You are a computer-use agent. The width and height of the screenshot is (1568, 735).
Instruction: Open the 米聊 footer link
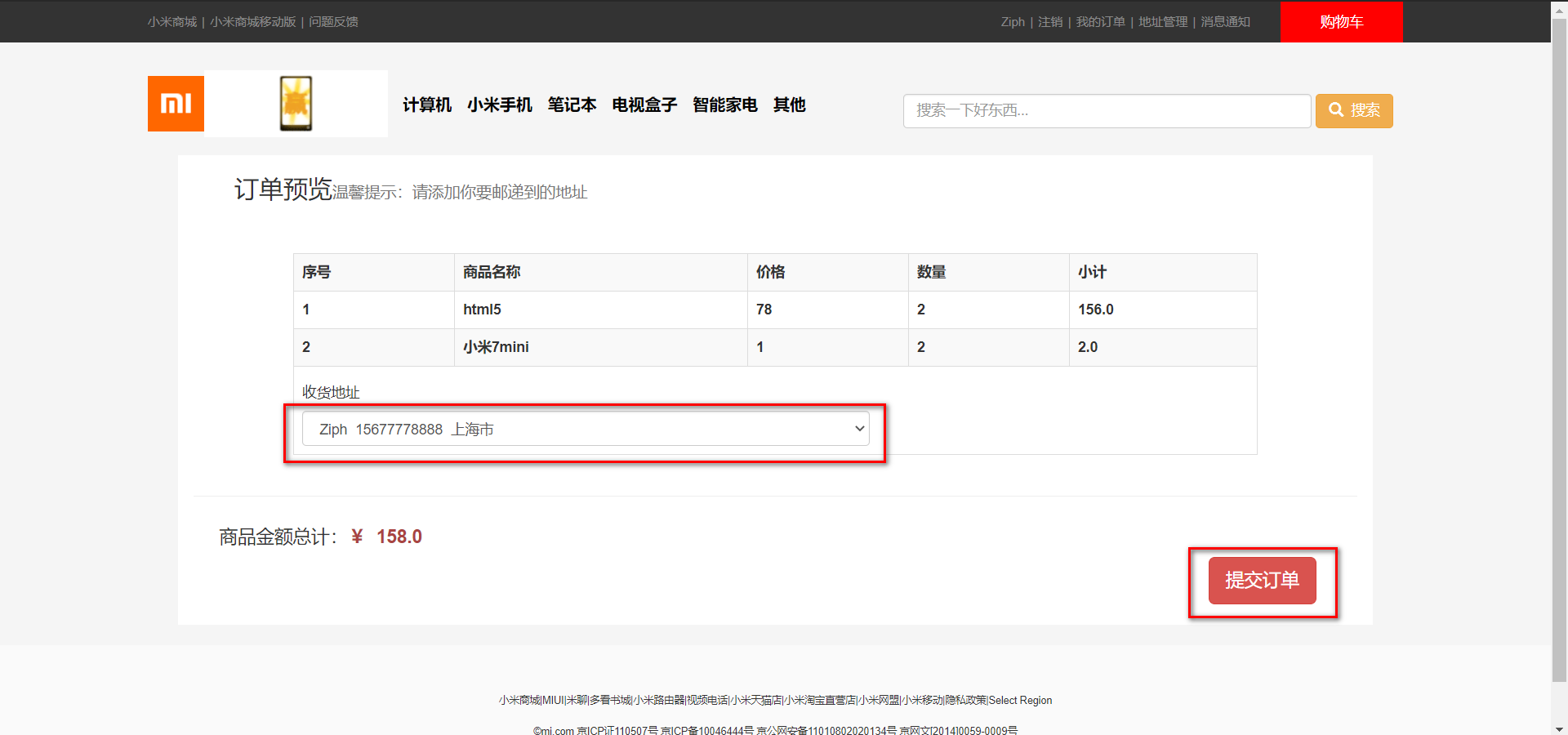point(577,701)
